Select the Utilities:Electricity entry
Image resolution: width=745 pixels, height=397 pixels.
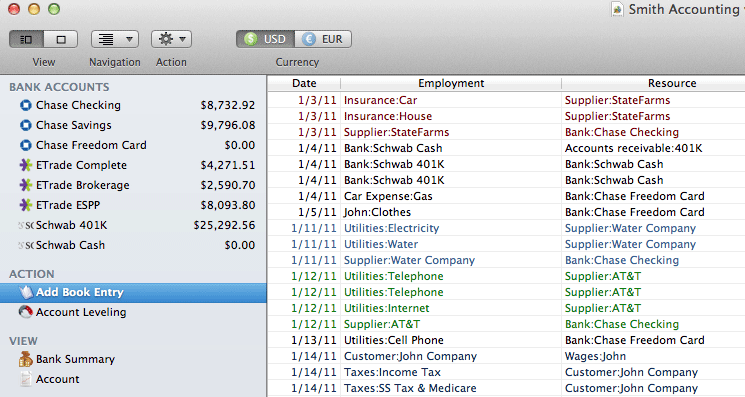392,228
